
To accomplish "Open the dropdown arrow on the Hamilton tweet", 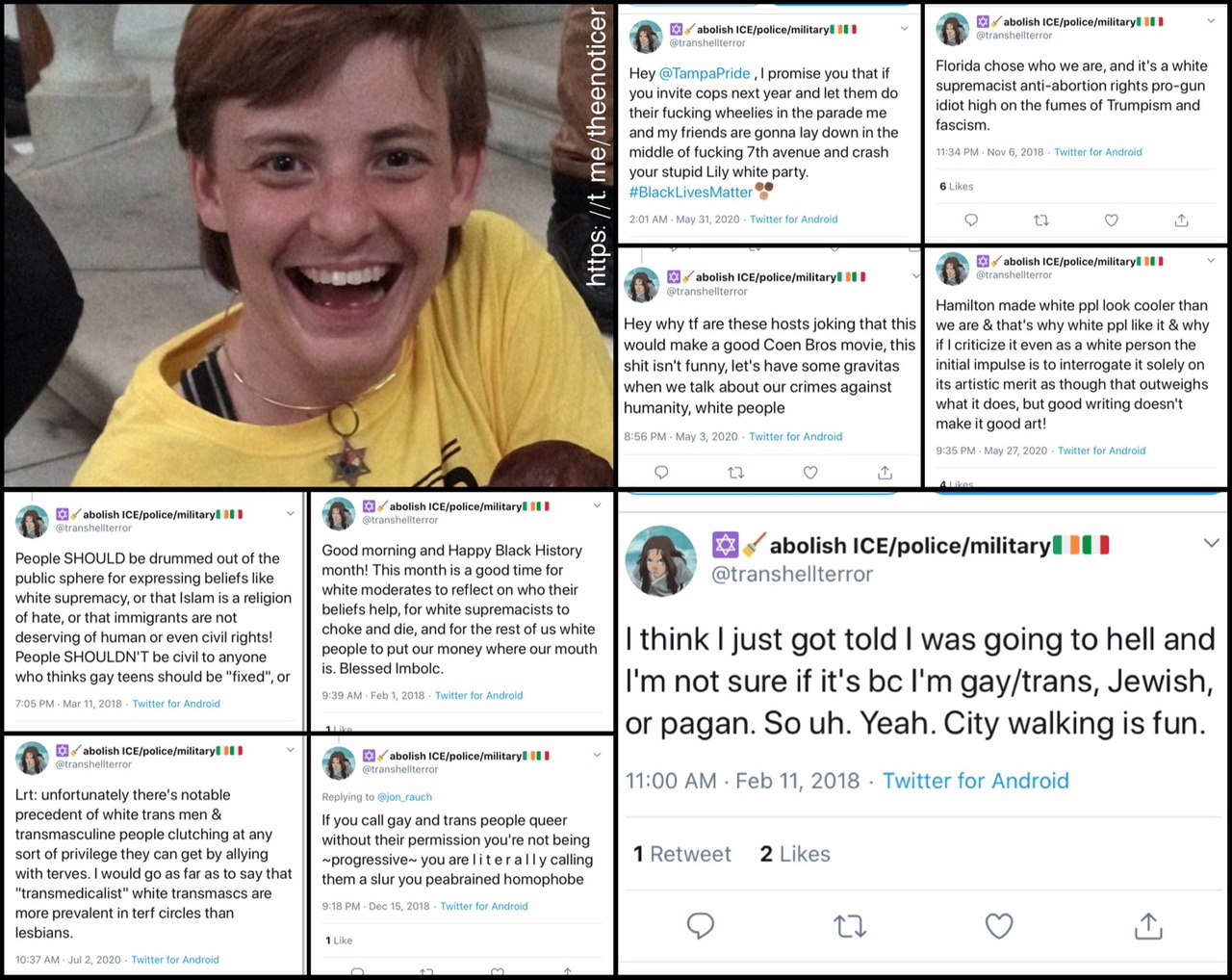I will click(1211, 260).
